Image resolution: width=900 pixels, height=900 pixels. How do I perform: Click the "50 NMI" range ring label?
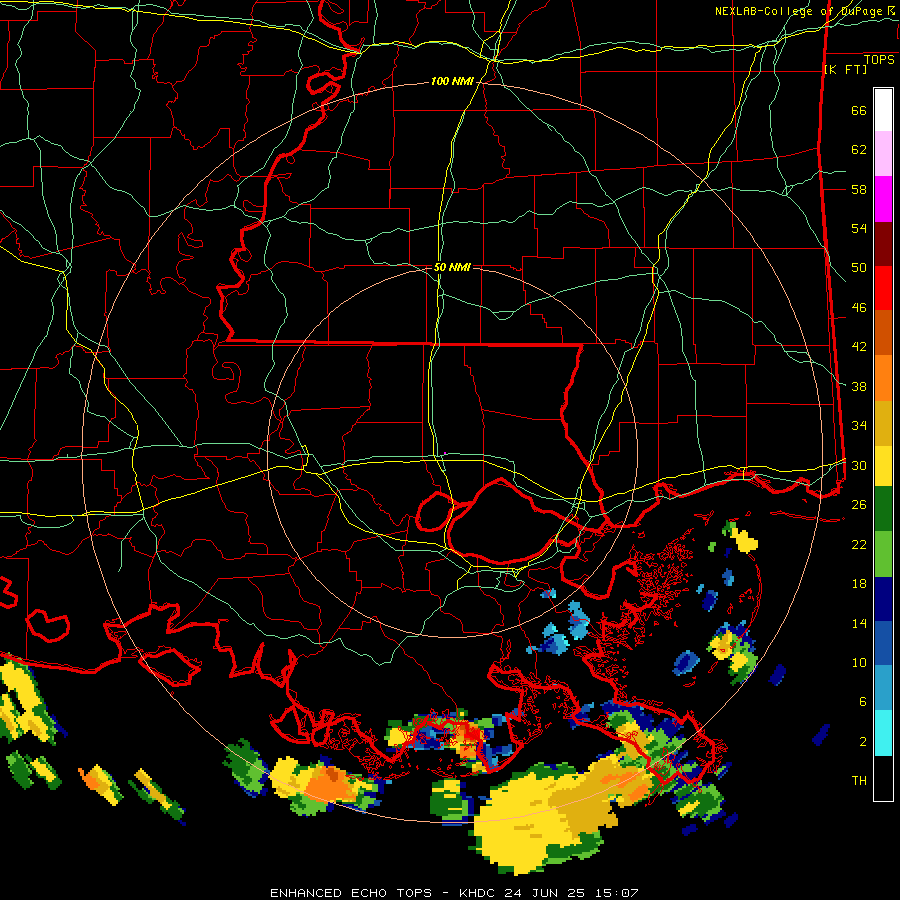[x=452, y=267]
